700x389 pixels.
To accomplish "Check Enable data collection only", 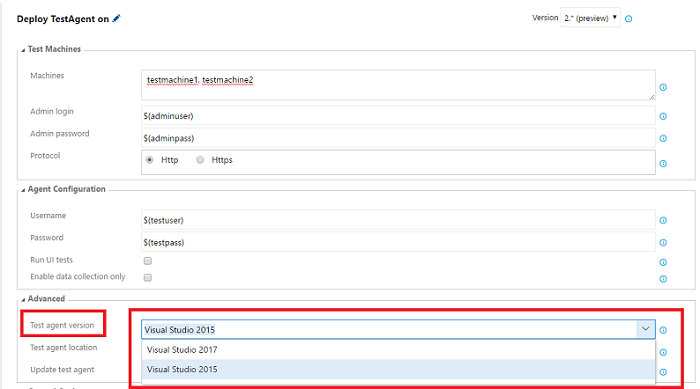I will [x=148, y=277].
